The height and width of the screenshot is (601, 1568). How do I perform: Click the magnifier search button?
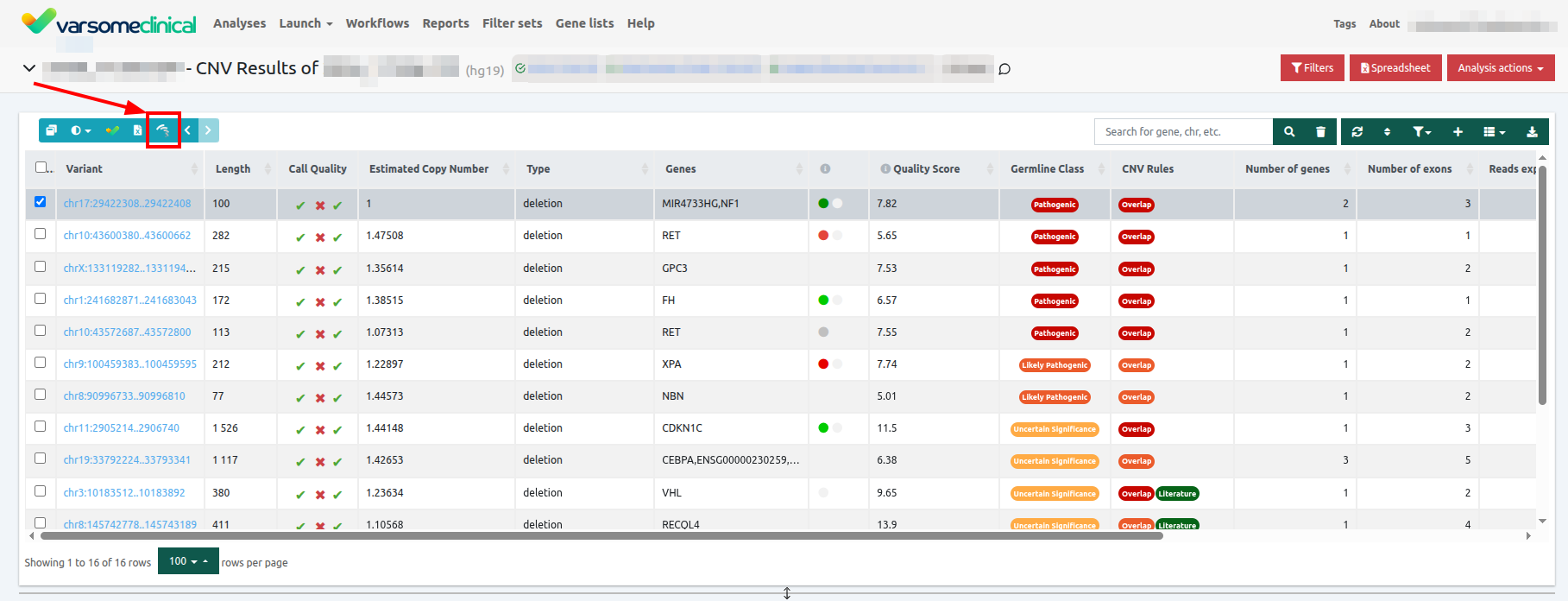click(x=1288, y=132)
